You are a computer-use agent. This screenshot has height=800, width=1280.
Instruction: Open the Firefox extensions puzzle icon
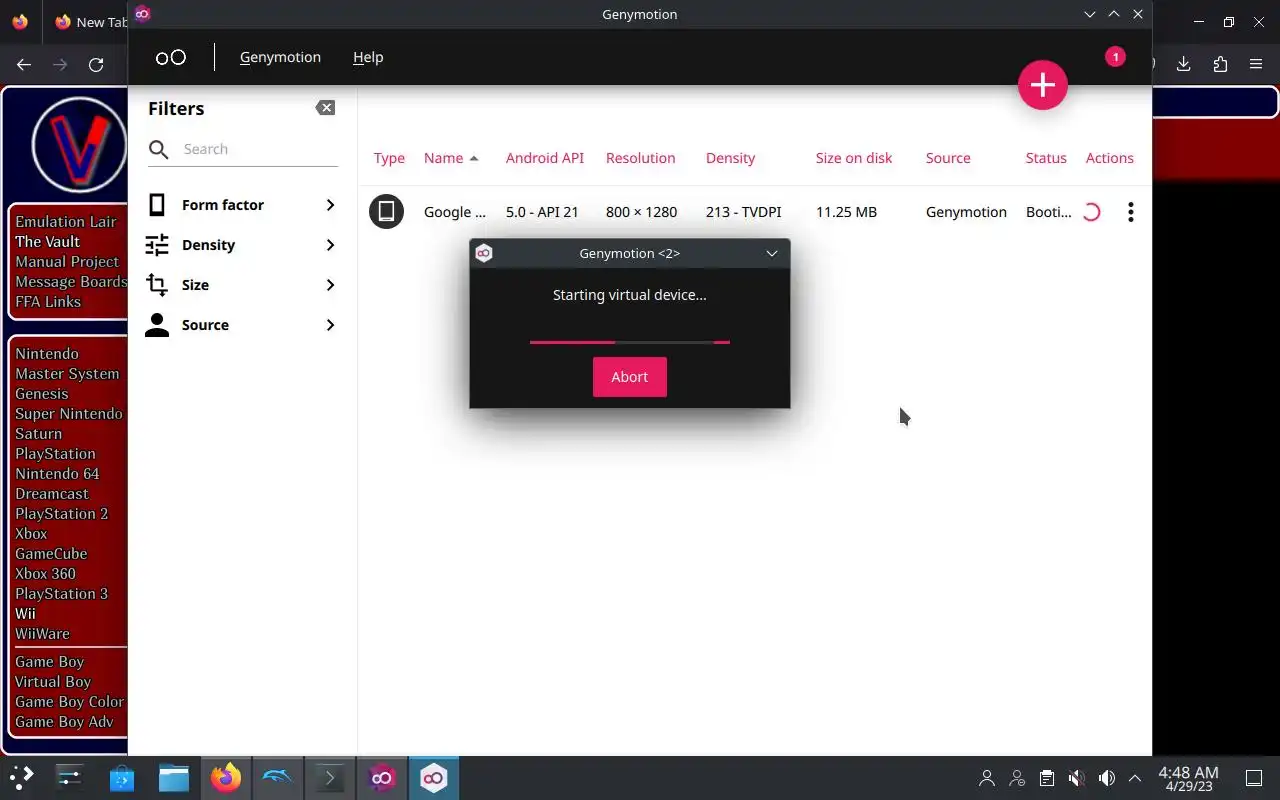point(1220,64)
